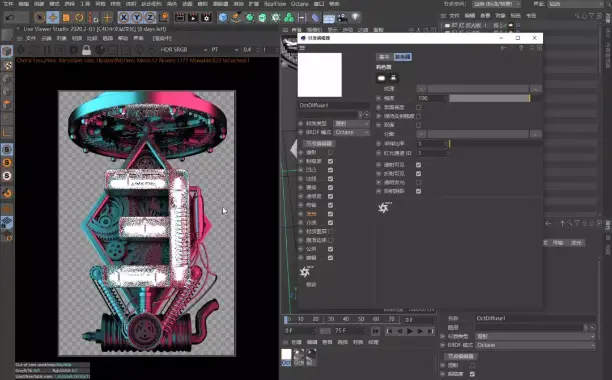
Task: Open the HDR SRGB dropdown
Action: pyautogui.click(x=183, y=50)
